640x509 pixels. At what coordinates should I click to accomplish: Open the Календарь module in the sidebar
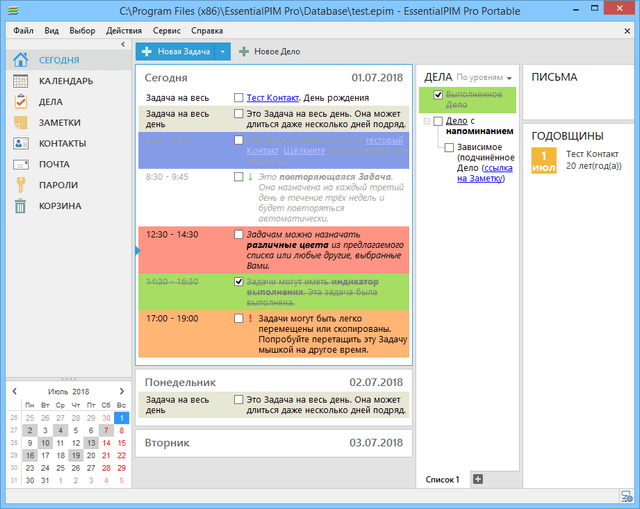(65, 81)
